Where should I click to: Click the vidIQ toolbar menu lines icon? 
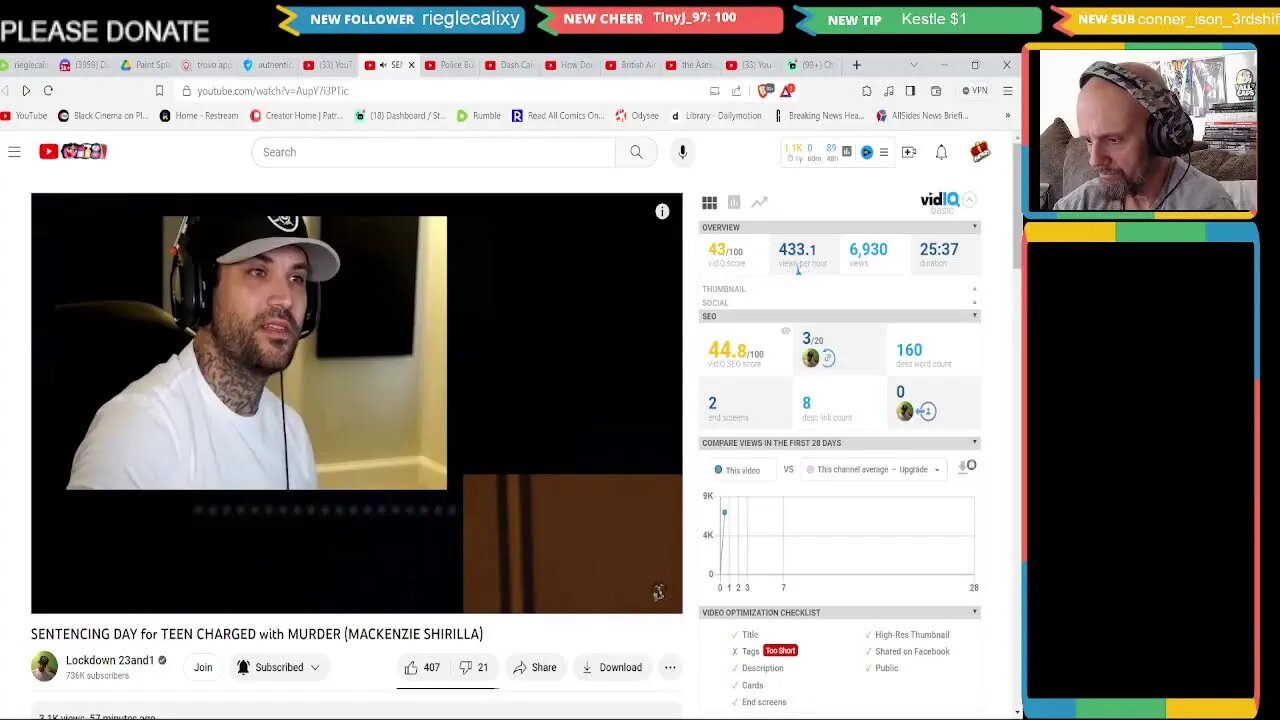(883, 152)
